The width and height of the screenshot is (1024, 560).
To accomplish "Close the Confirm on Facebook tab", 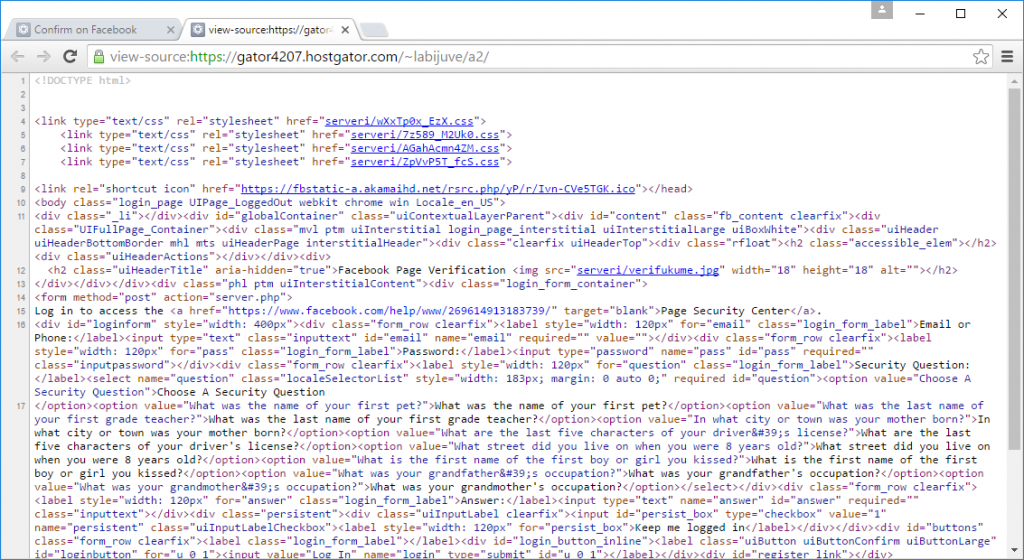I will click(170, 29).
